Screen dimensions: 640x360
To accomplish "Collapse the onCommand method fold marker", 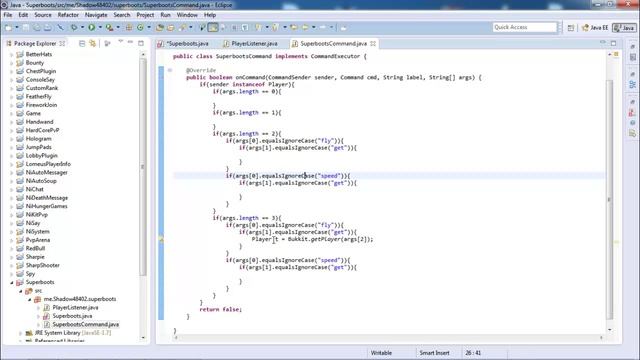I will pyautogui.click(x=170, y=70).
